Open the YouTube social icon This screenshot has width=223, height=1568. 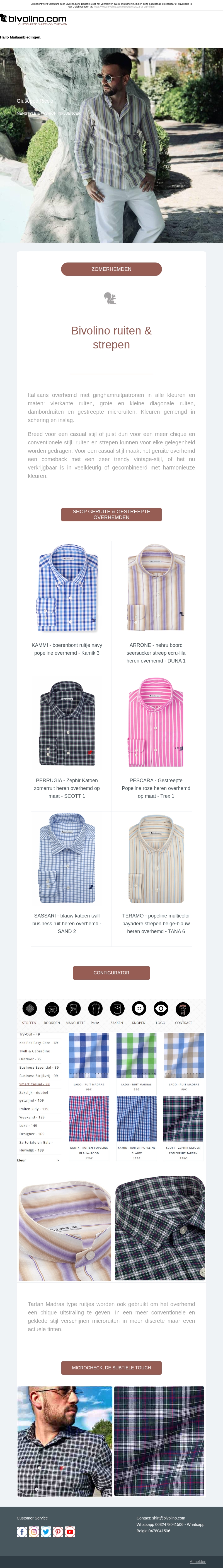click(x=70, y=1531)
